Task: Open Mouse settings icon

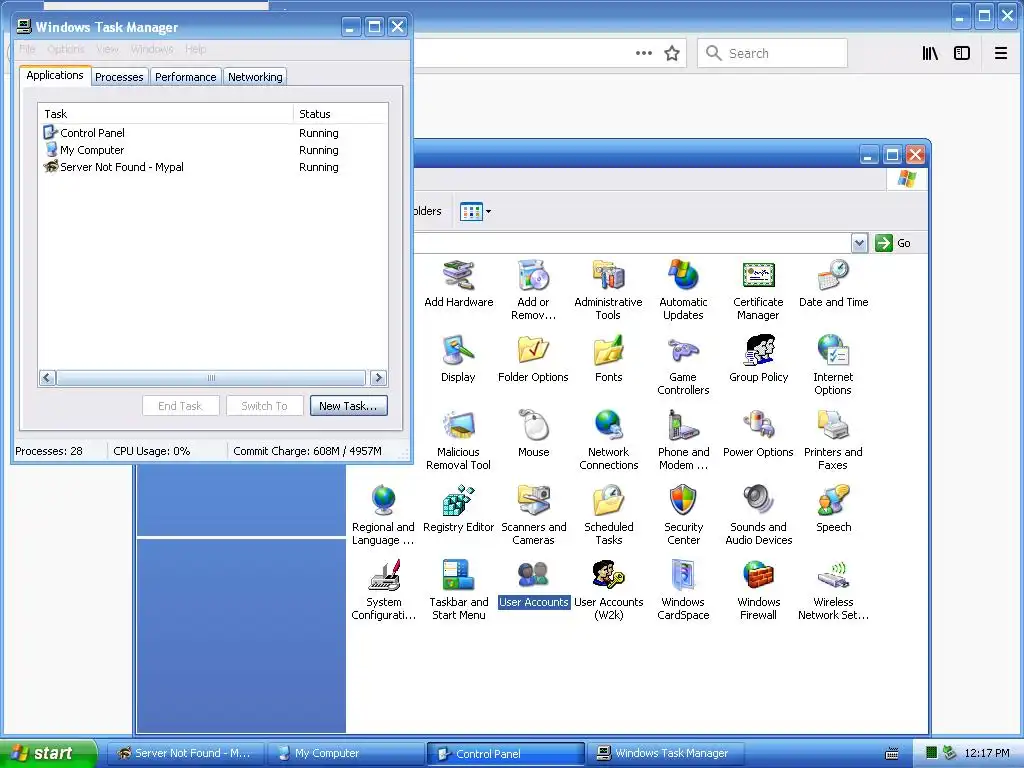Action: point(534,434)
